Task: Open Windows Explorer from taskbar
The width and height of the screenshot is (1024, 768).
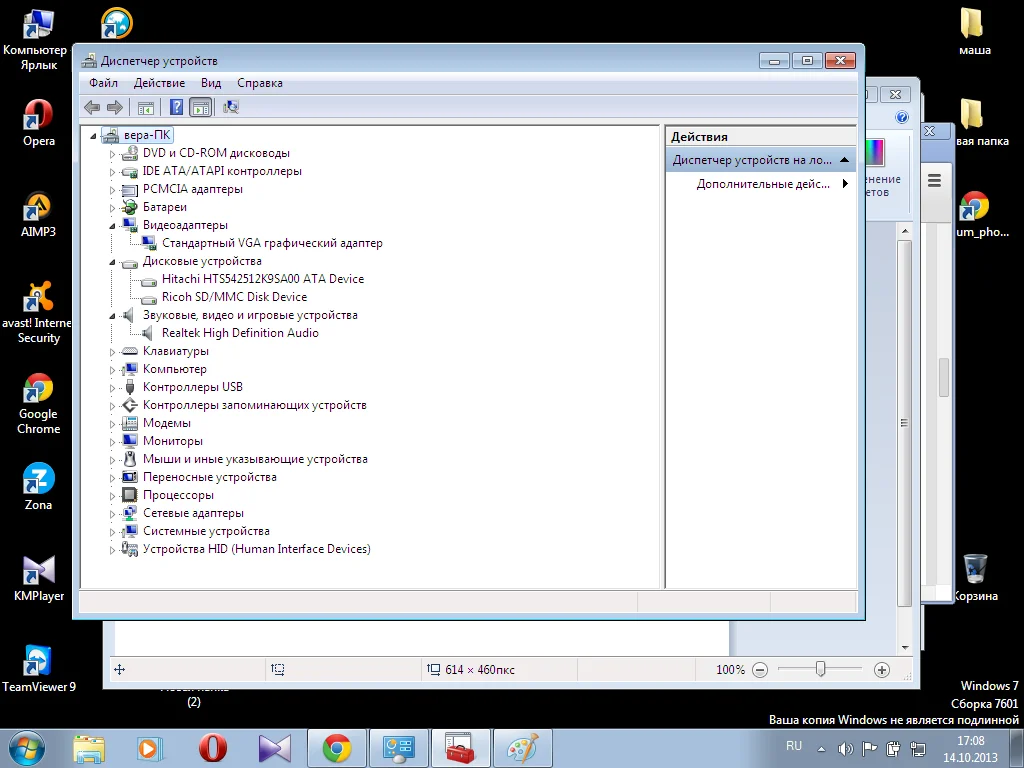Action: point(89,748)
